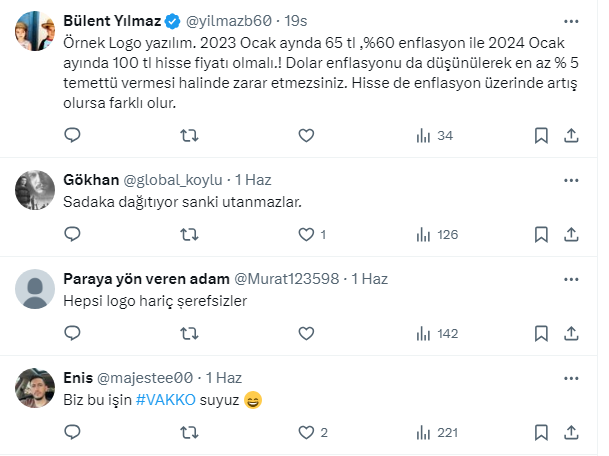View analytics showing 34 views
This screenshot has height=456, width=609.
click(433, 135)
